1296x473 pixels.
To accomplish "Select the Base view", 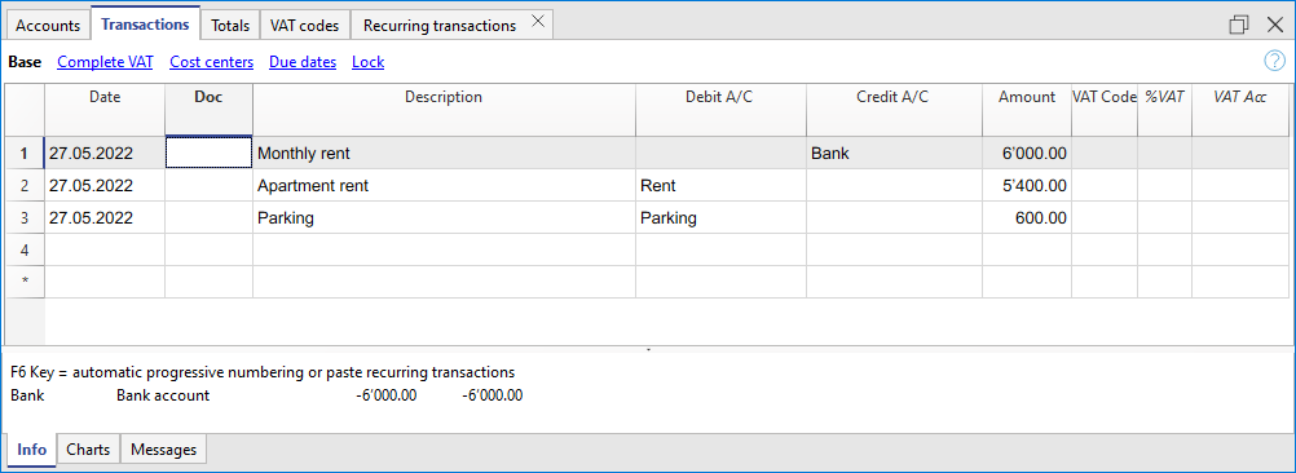I will 25,62.
